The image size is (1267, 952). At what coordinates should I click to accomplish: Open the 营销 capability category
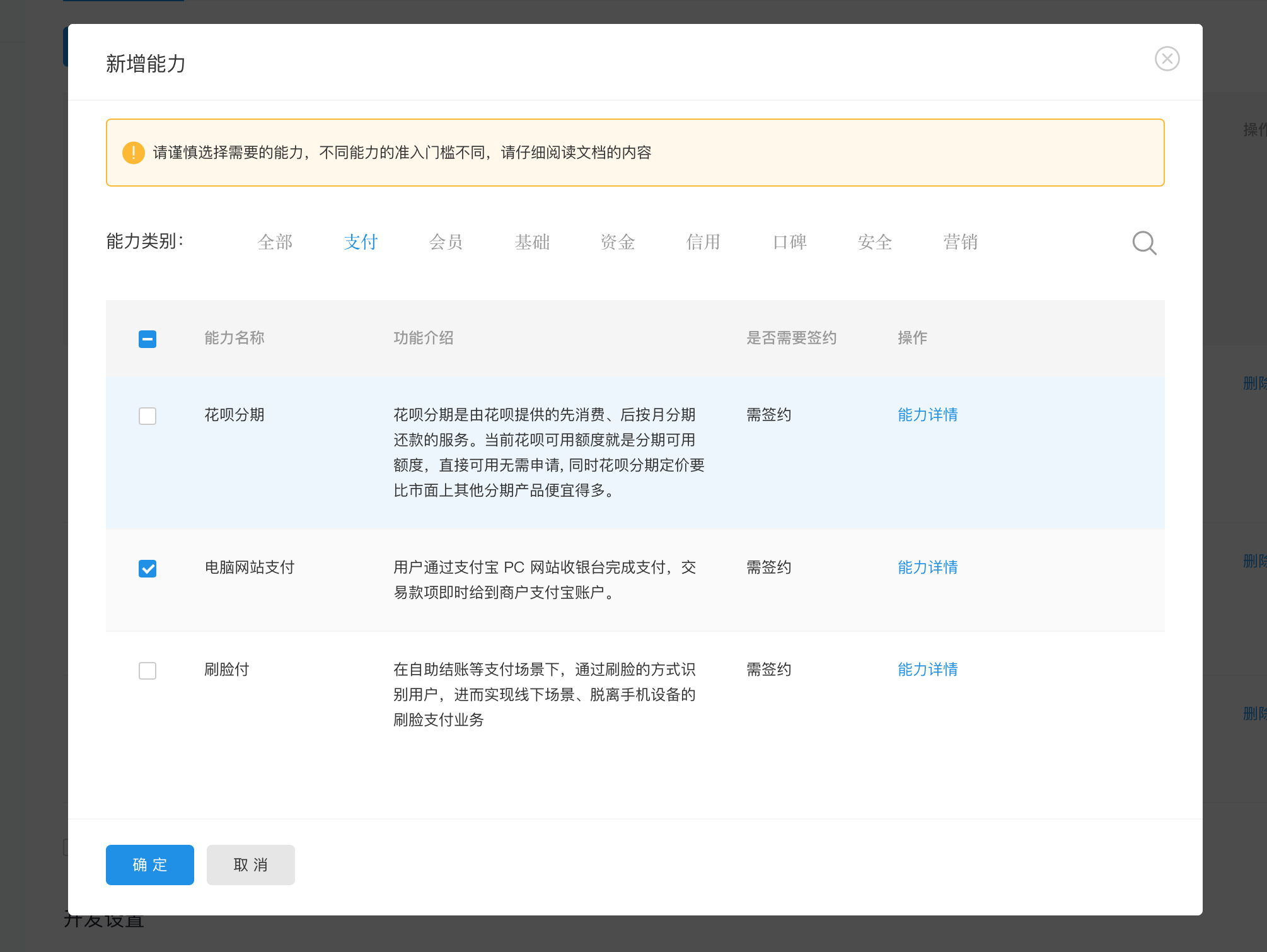click(x=960, y=242)
